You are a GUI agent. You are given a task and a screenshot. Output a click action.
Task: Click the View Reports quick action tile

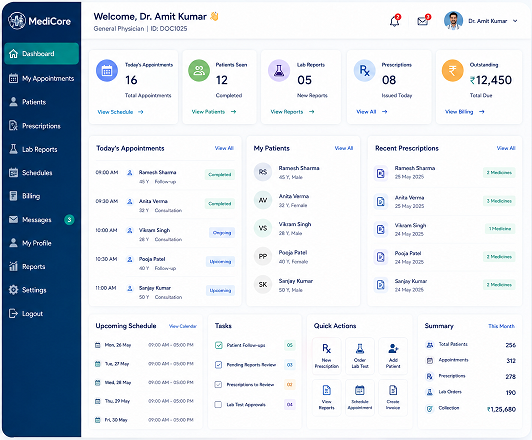click(327, 398)
